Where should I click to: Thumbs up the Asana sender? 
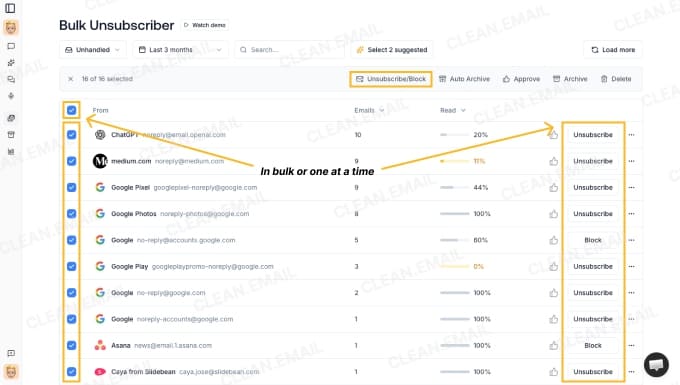tap(554, 346)
